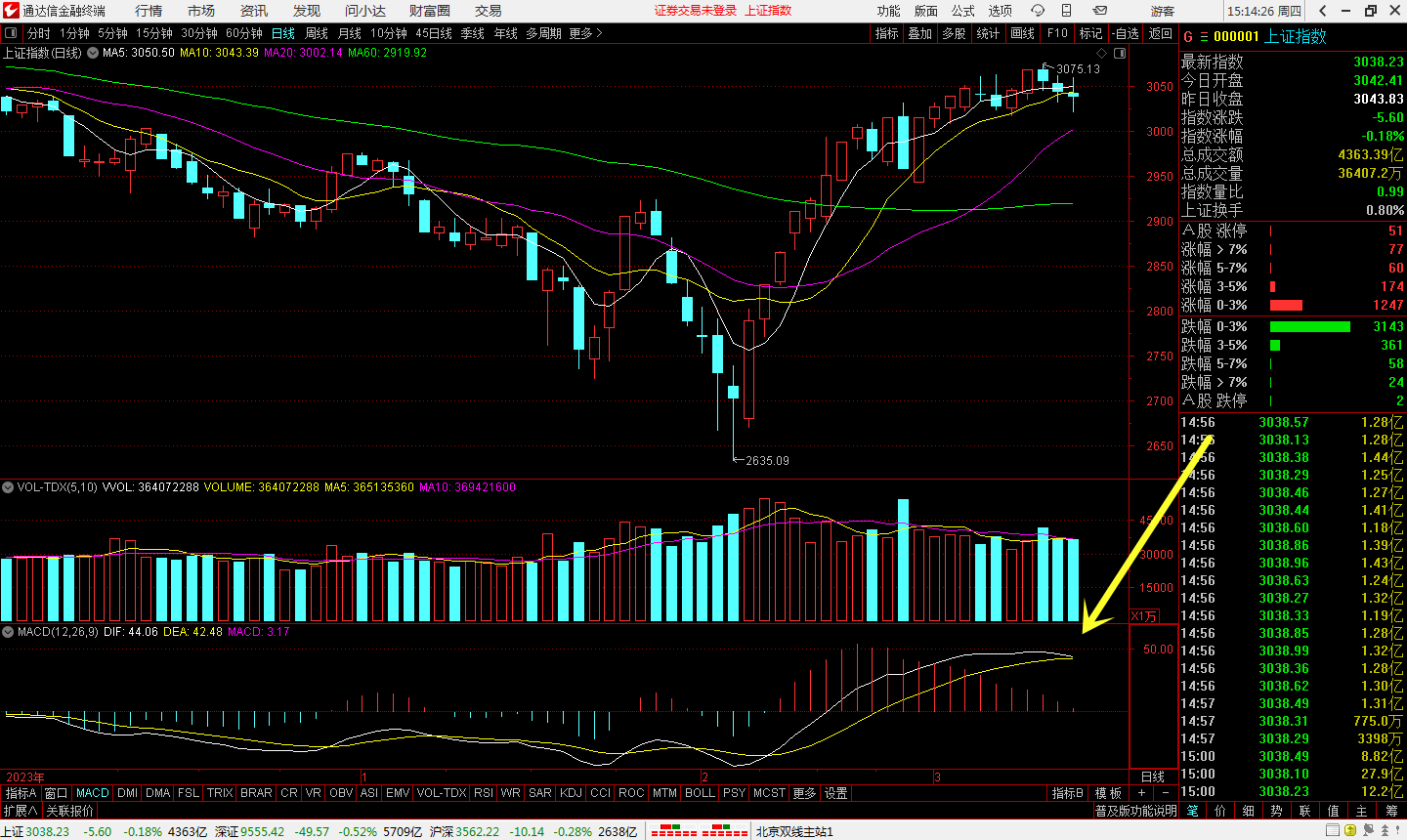Click the small panel icon at chart top right
This screenshot has height=840, width=1407.
tap(1120, 53)
